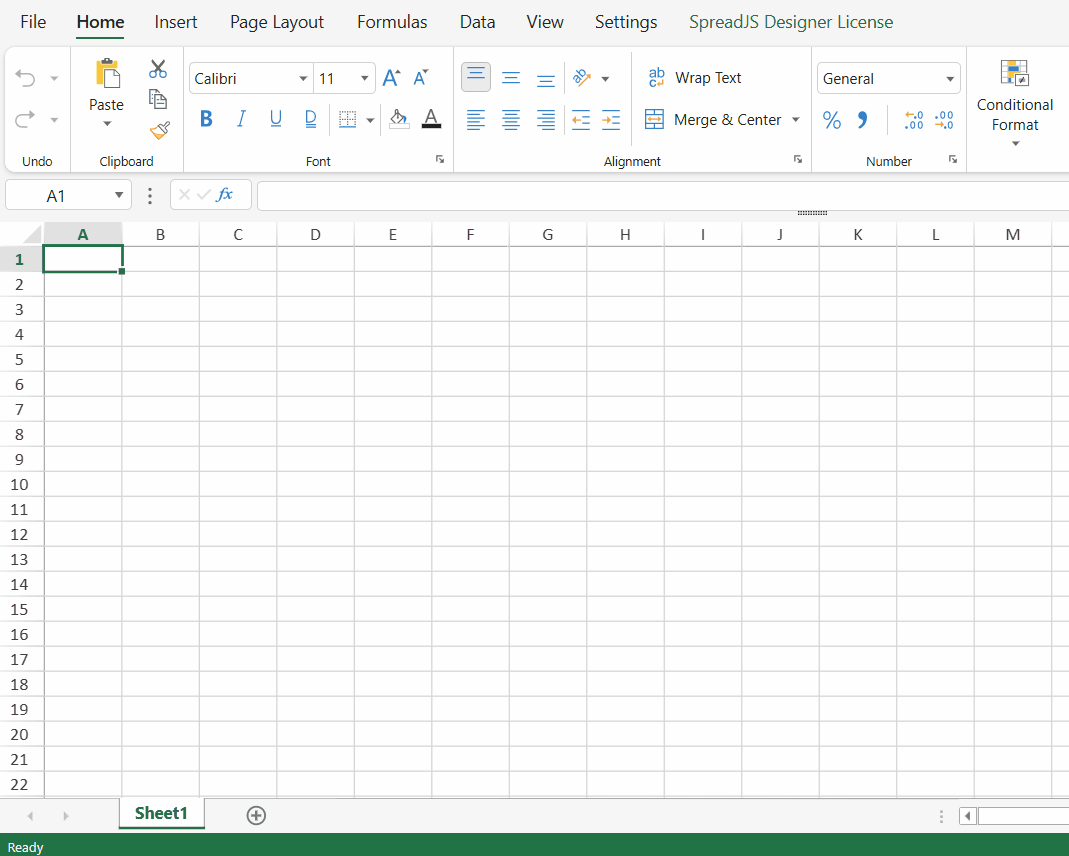Open the File menu
The image size is (1069, 856).
click(x=33, y=22)
